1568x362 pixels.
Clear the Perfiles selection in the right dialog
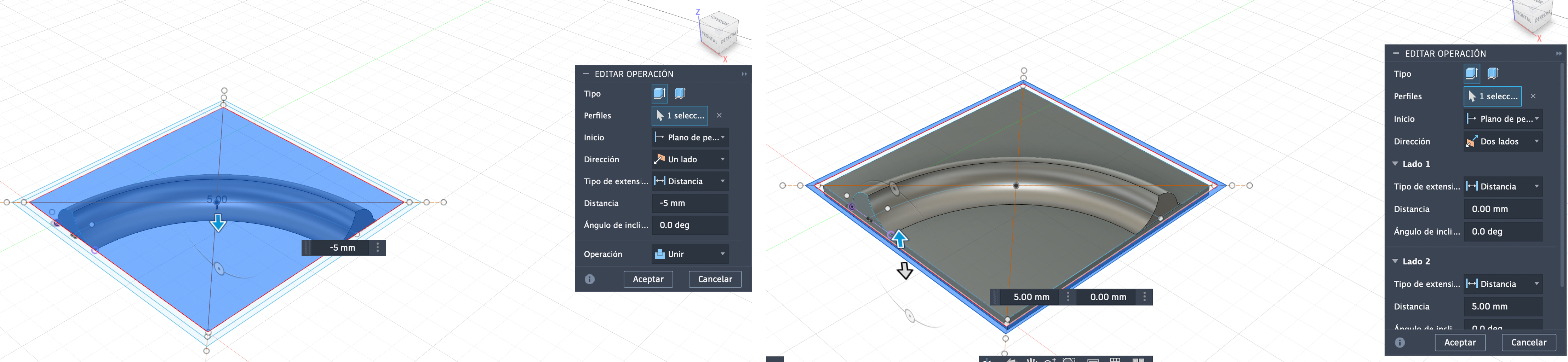[1533, 97]
